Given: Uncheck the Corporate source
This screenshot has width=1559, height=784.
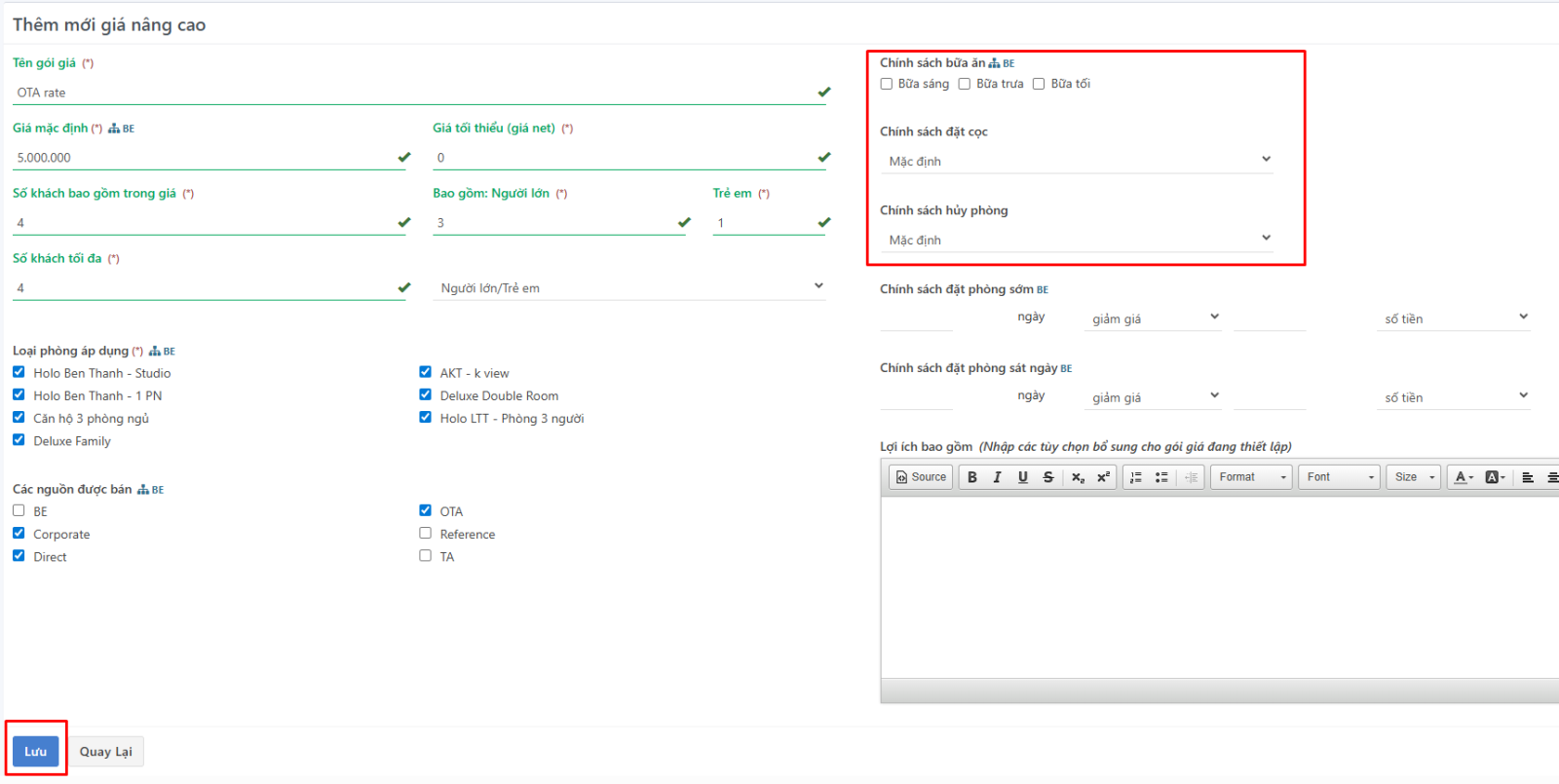Looking at the screenshot, I should click(x=19, y=533).
